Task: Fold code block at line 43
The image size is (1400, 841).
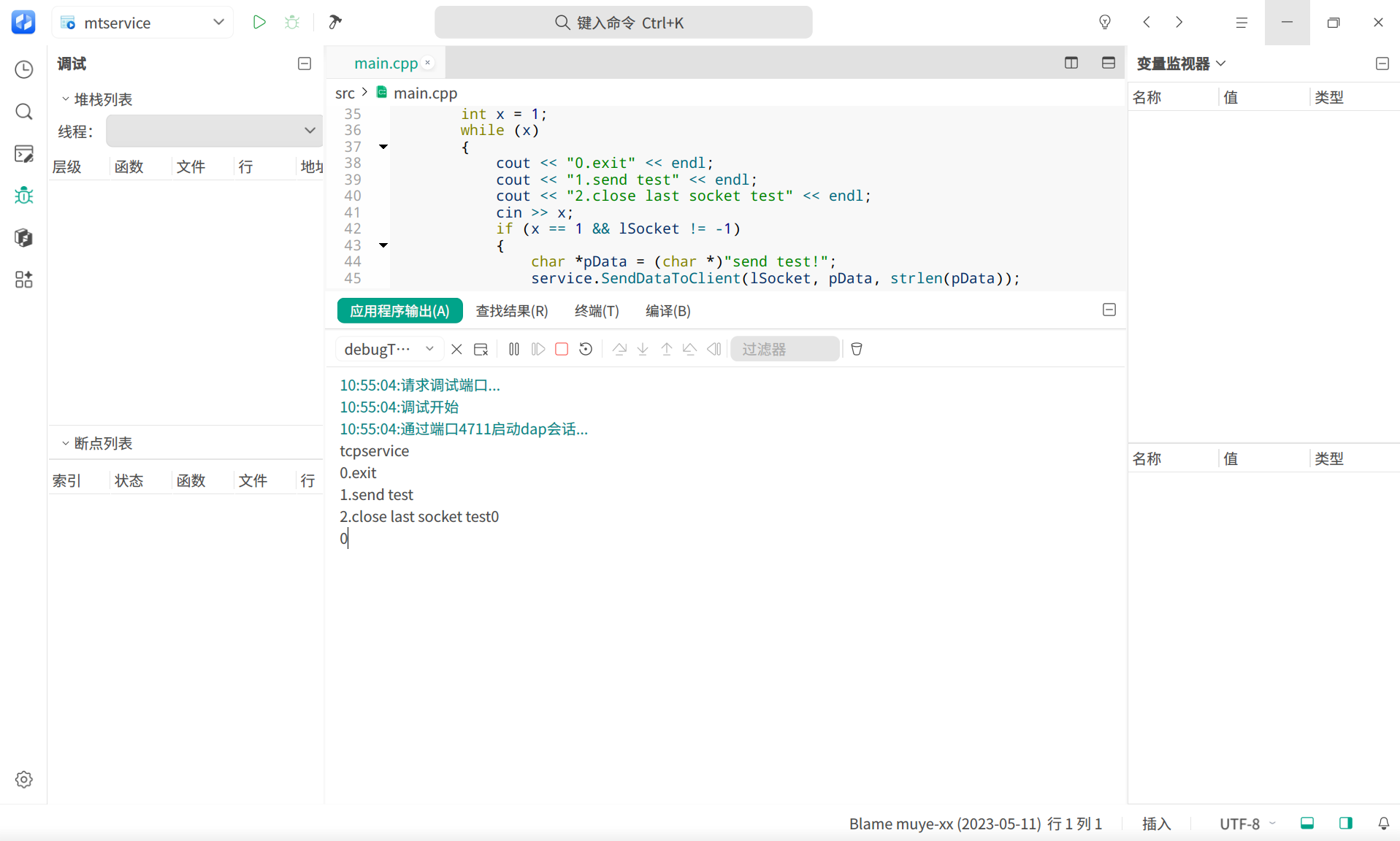Action: point(383,245)
